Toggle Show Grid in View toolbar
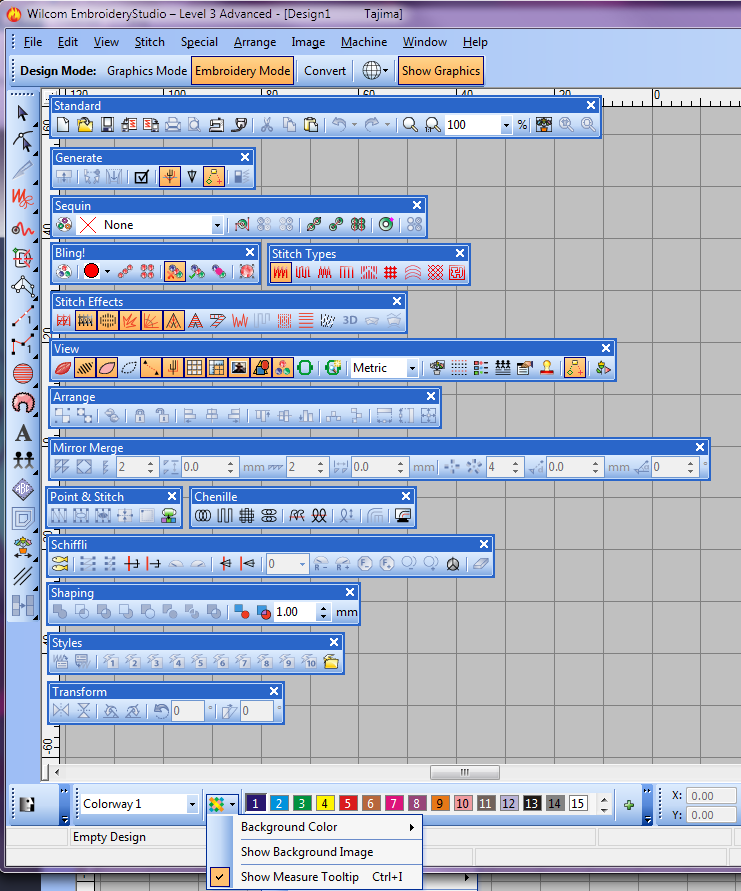This screenshot has height=891, width=741. click(194, 368)
